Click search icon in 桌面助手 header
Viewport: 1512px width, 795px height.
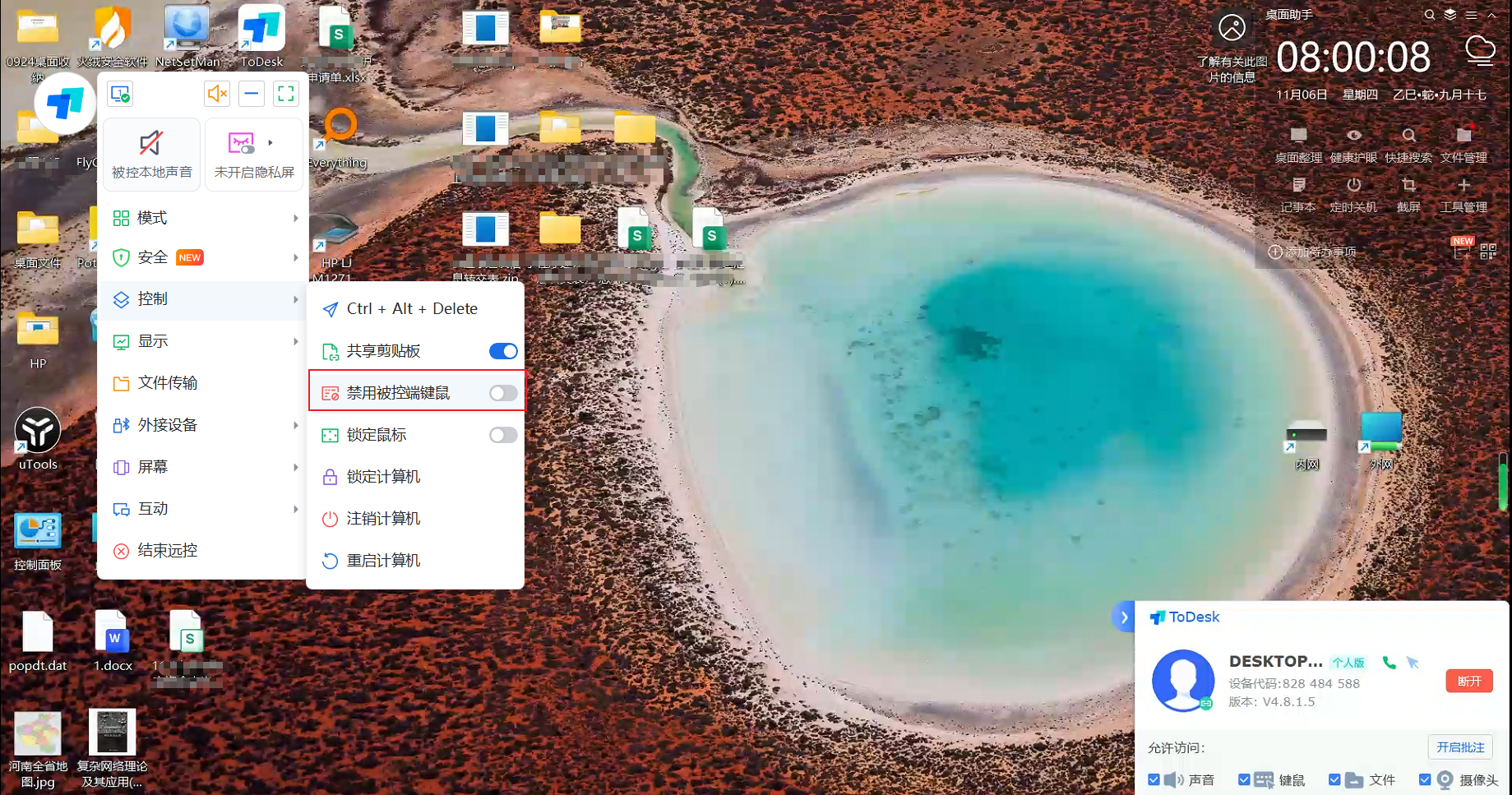tap(1430, 15)
